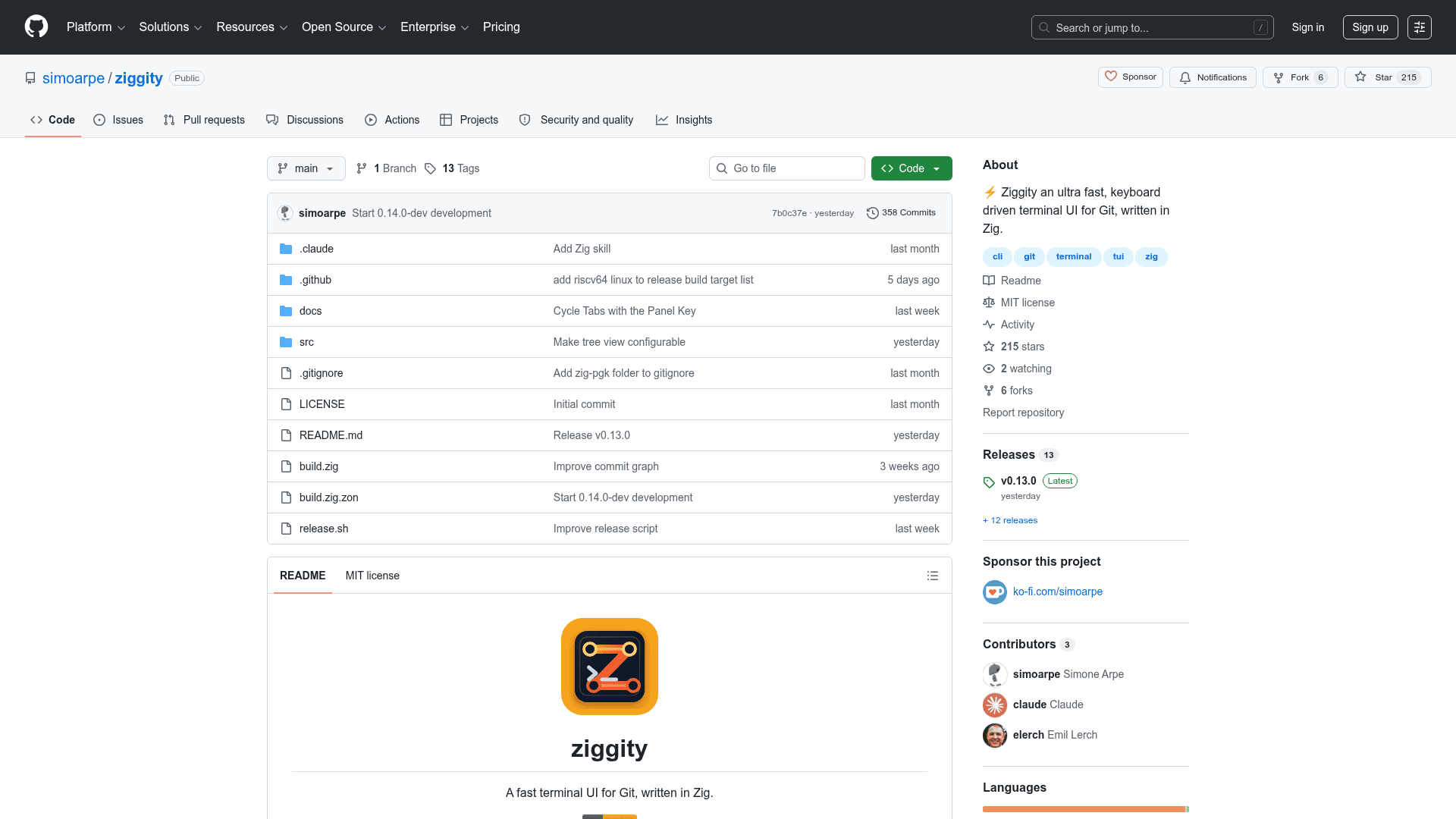Image resolution: width=1456 pixels, height=819 pixels.
Task: Open the docs folder icon
Action: [x=286, y=311]
